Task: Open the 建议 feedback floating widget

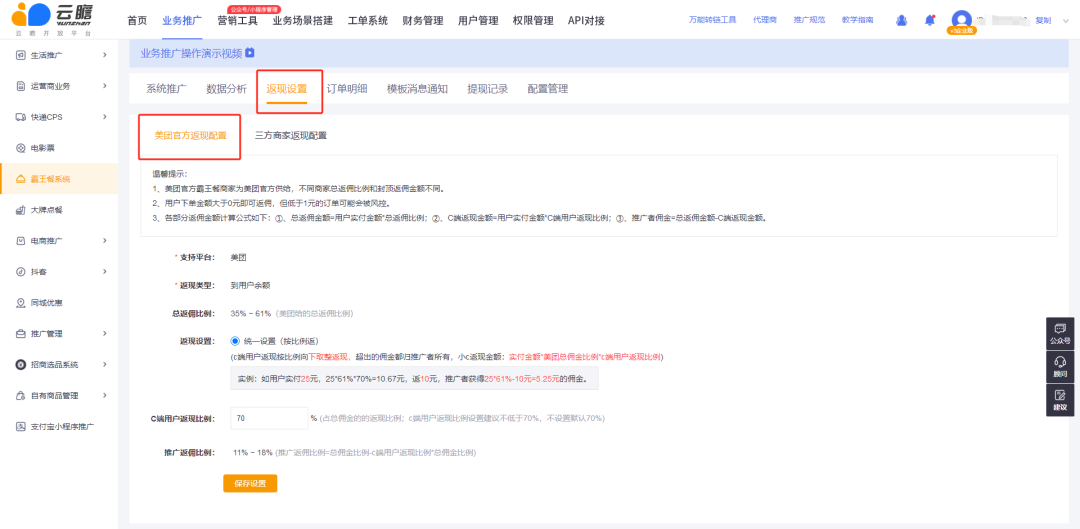Action: 1060,400
